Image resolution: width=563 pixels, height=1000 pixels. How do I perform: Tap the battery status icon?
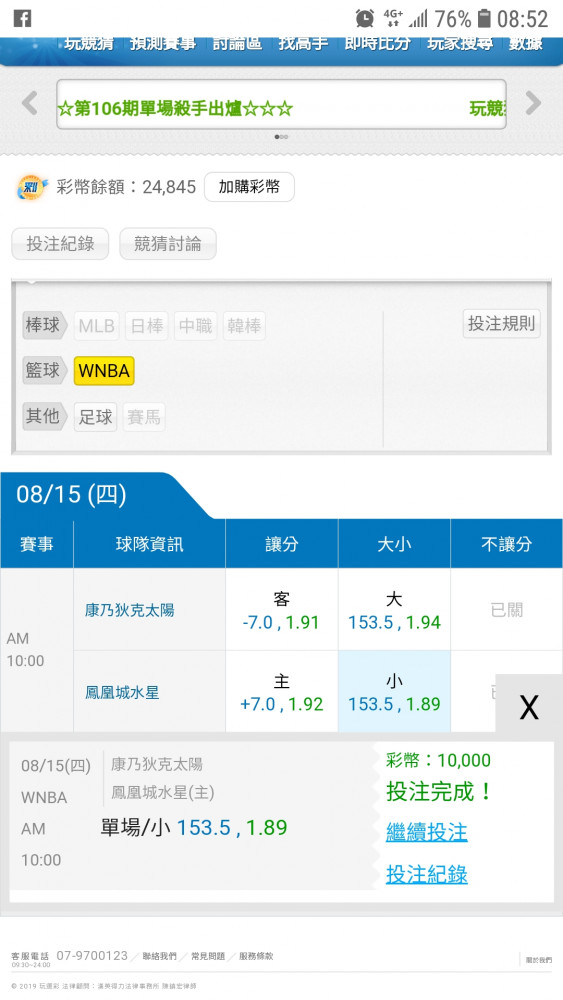click(x=484, y=18)
